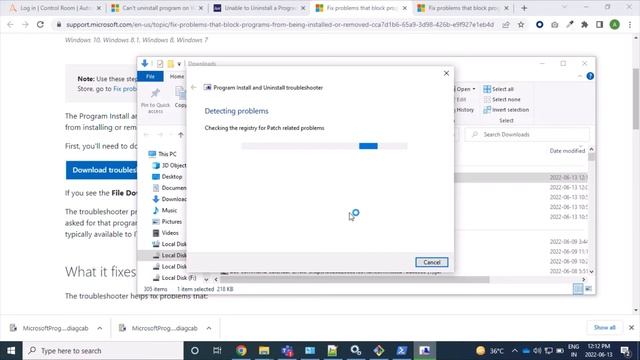Switch Explorer to large icons view

pyautogui.click(x=588, y=289)
